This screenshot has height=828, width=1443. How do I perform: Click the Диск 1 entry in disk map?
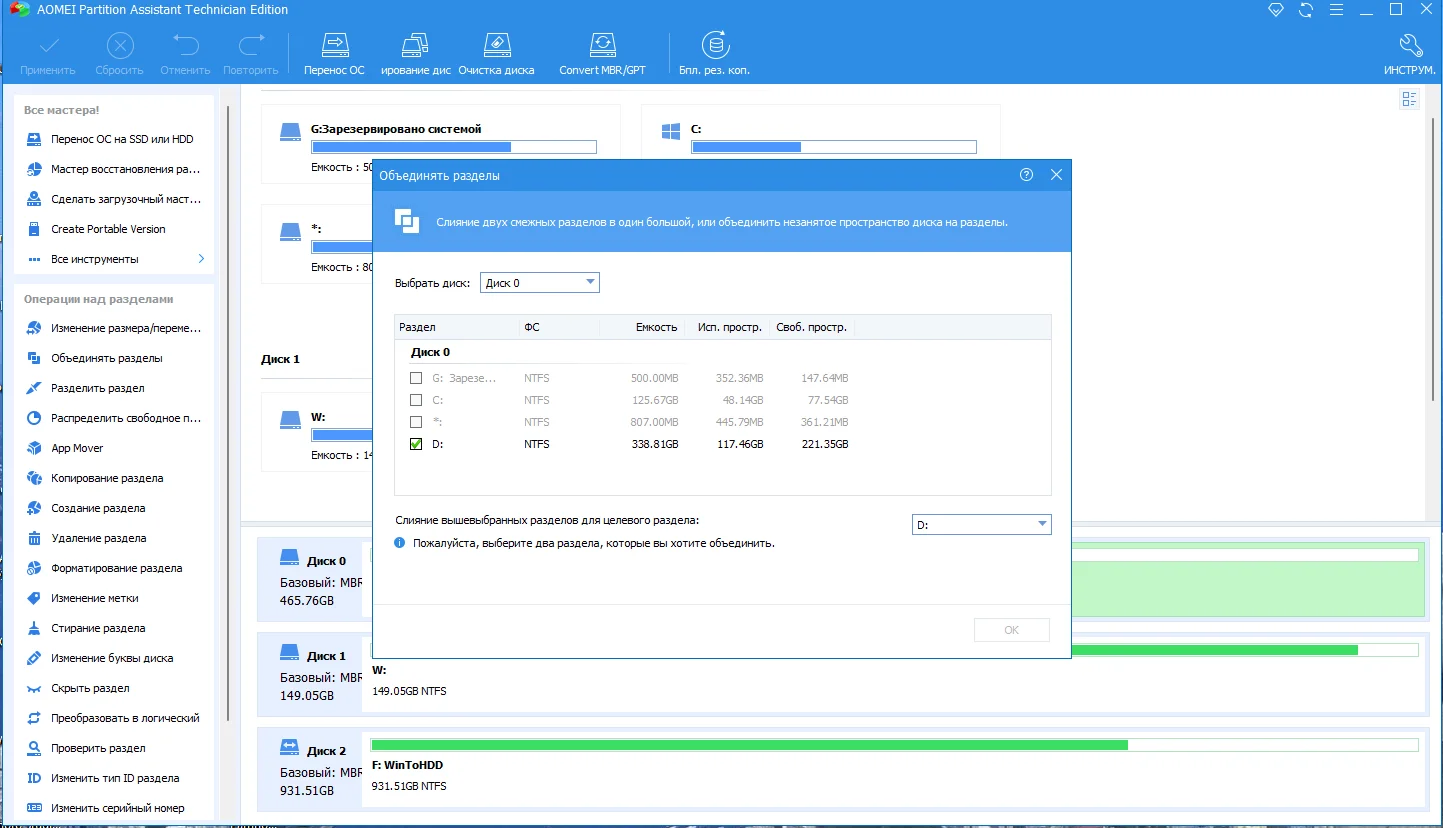tap(312, 675)
